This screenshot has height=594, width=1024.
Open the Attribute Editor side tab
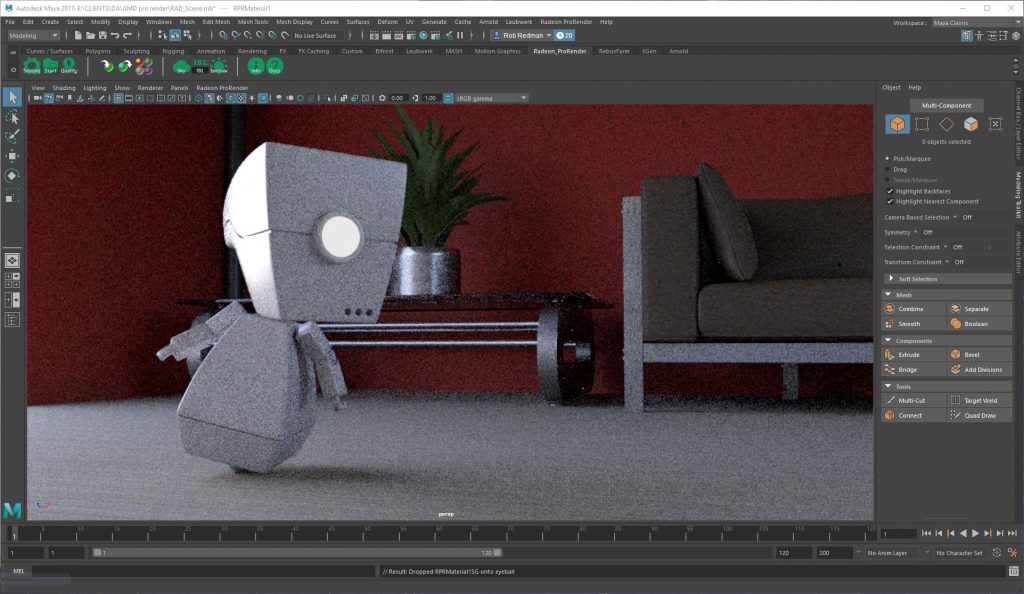[1018, 252]
